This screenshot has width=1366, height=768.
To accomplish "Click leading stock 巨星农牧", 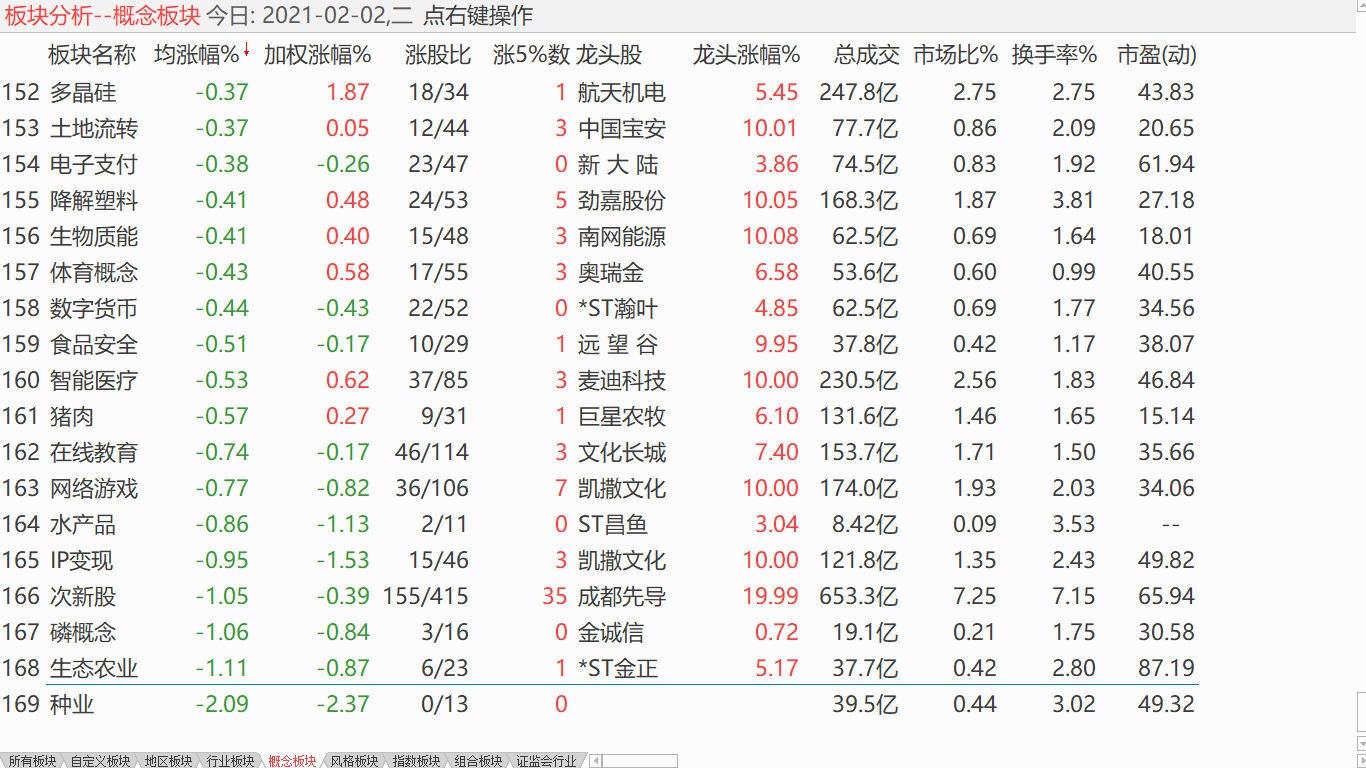I will click(622, 416).
